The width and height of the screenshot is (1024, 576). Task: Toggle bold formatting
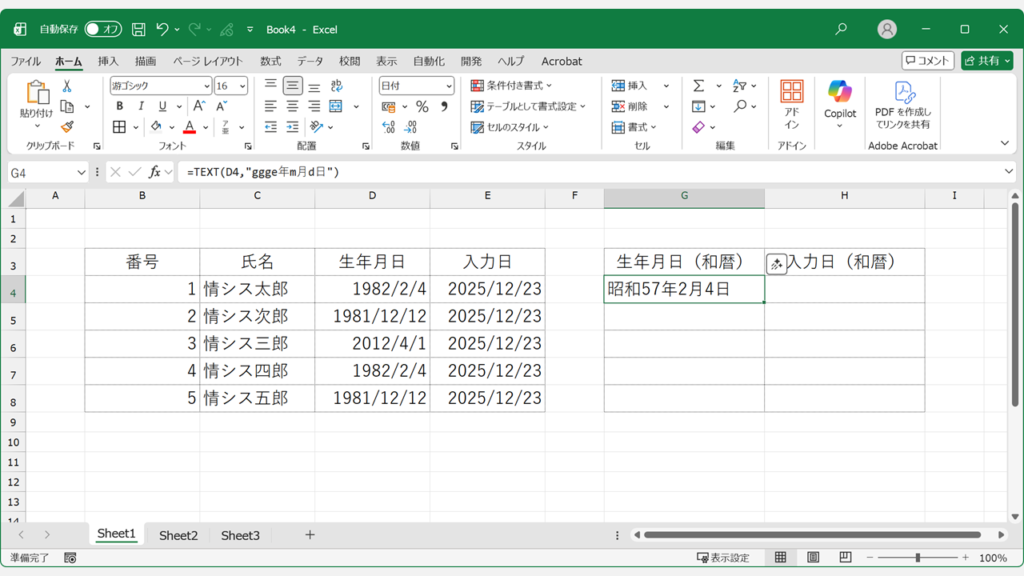tap(119, 106)
